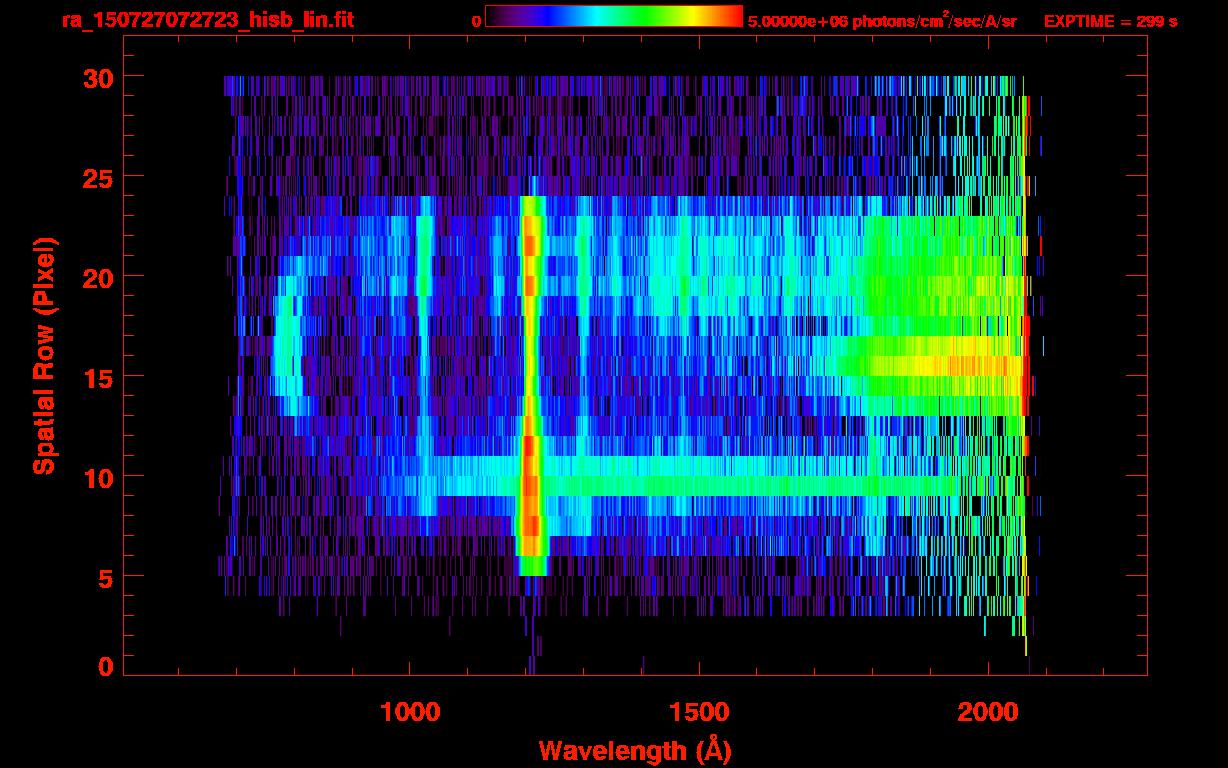This screenshot has width=1228, height=768.
Task: Click the spatial row tick label 5
Action: point(105,577)
